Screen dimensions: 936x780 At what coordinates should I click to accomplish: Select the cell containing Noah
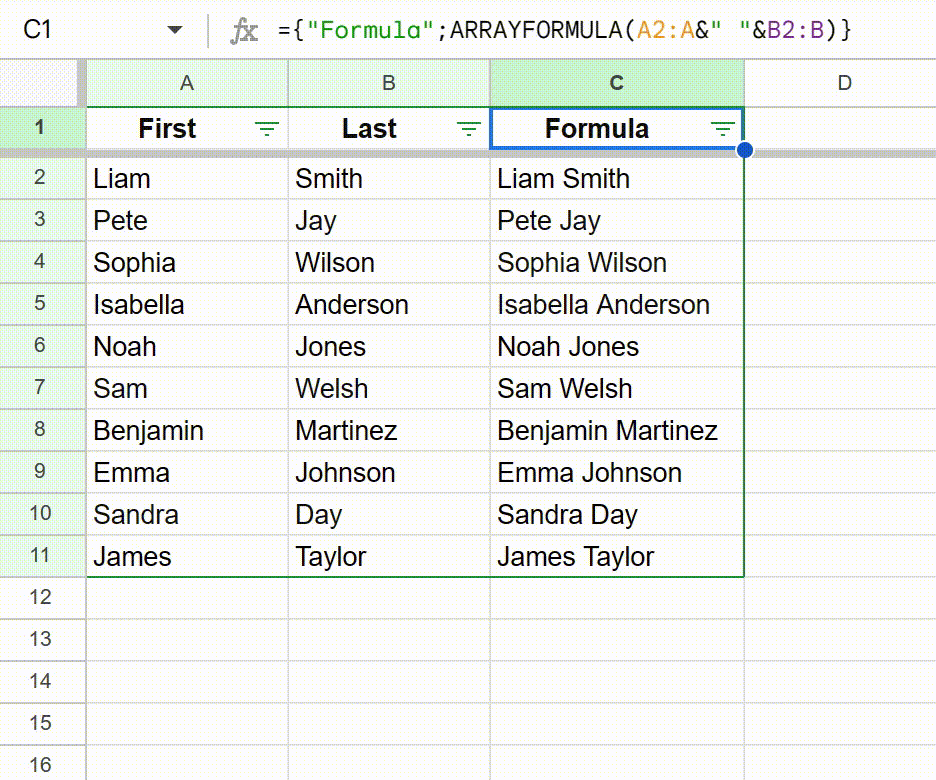(x=187, y=346)
